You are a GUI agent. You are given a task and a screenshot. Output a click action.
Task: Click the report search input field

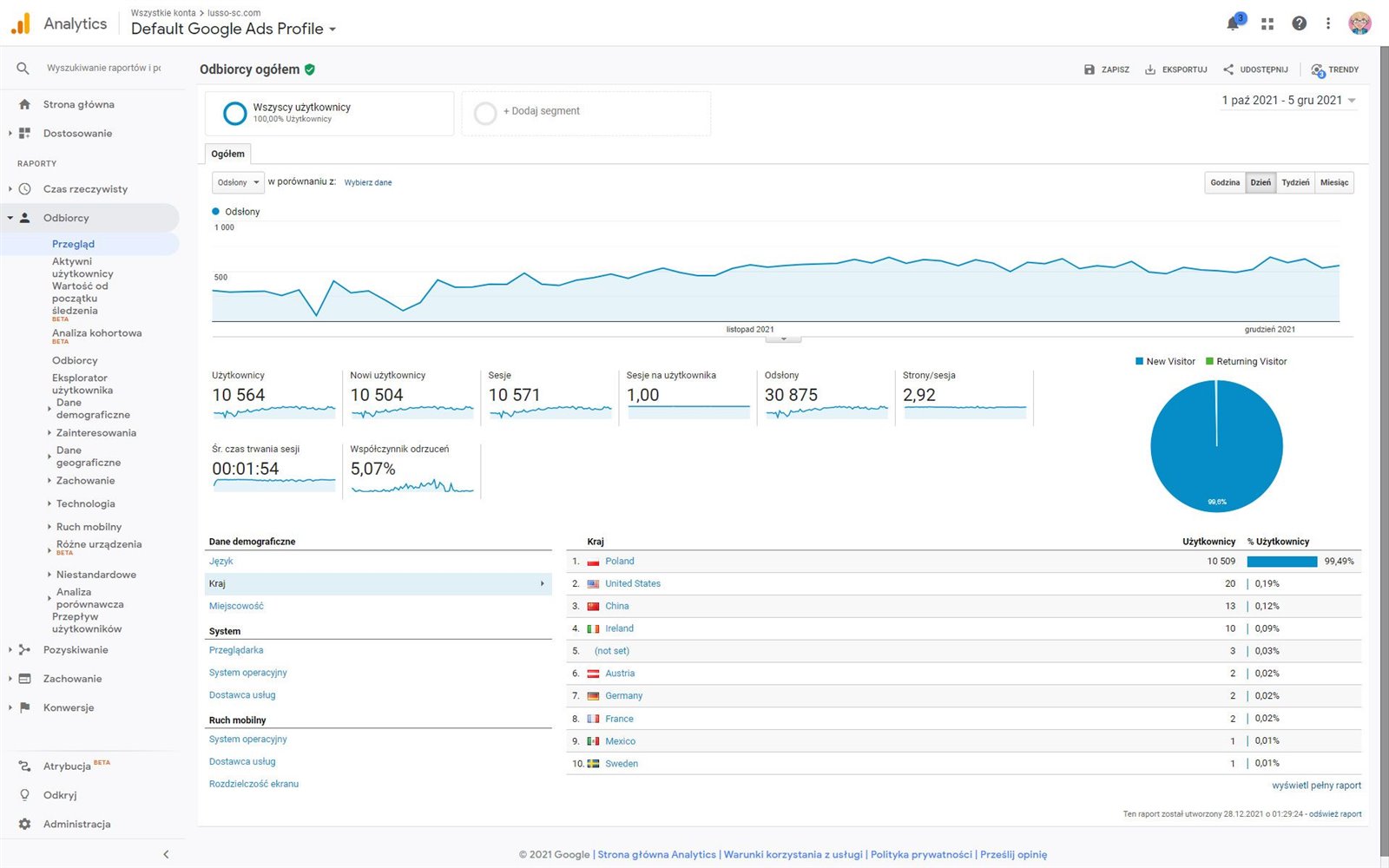tap(103, 68)
